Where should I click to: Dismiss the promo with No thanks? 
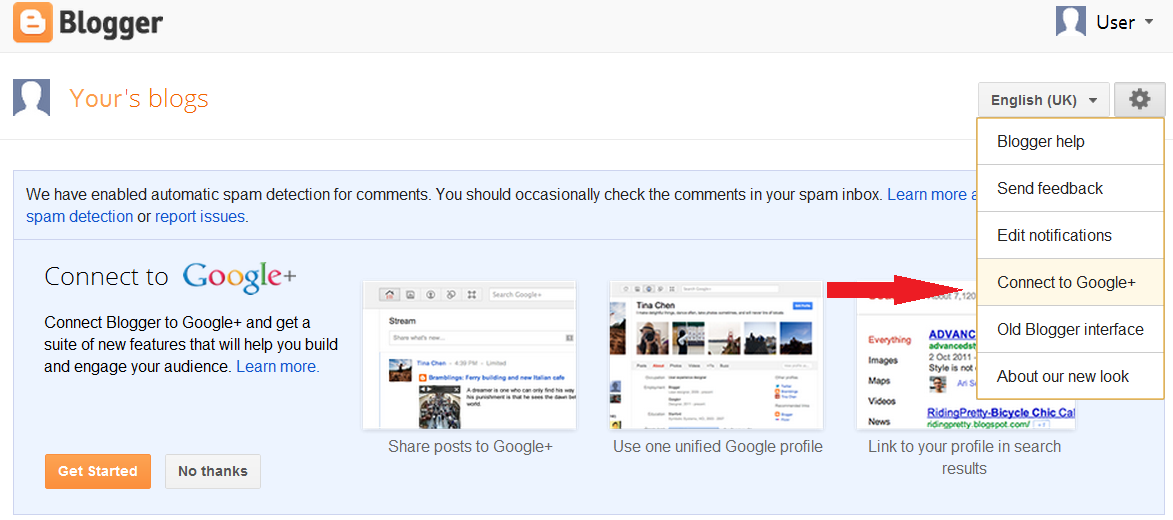point(213,471)
